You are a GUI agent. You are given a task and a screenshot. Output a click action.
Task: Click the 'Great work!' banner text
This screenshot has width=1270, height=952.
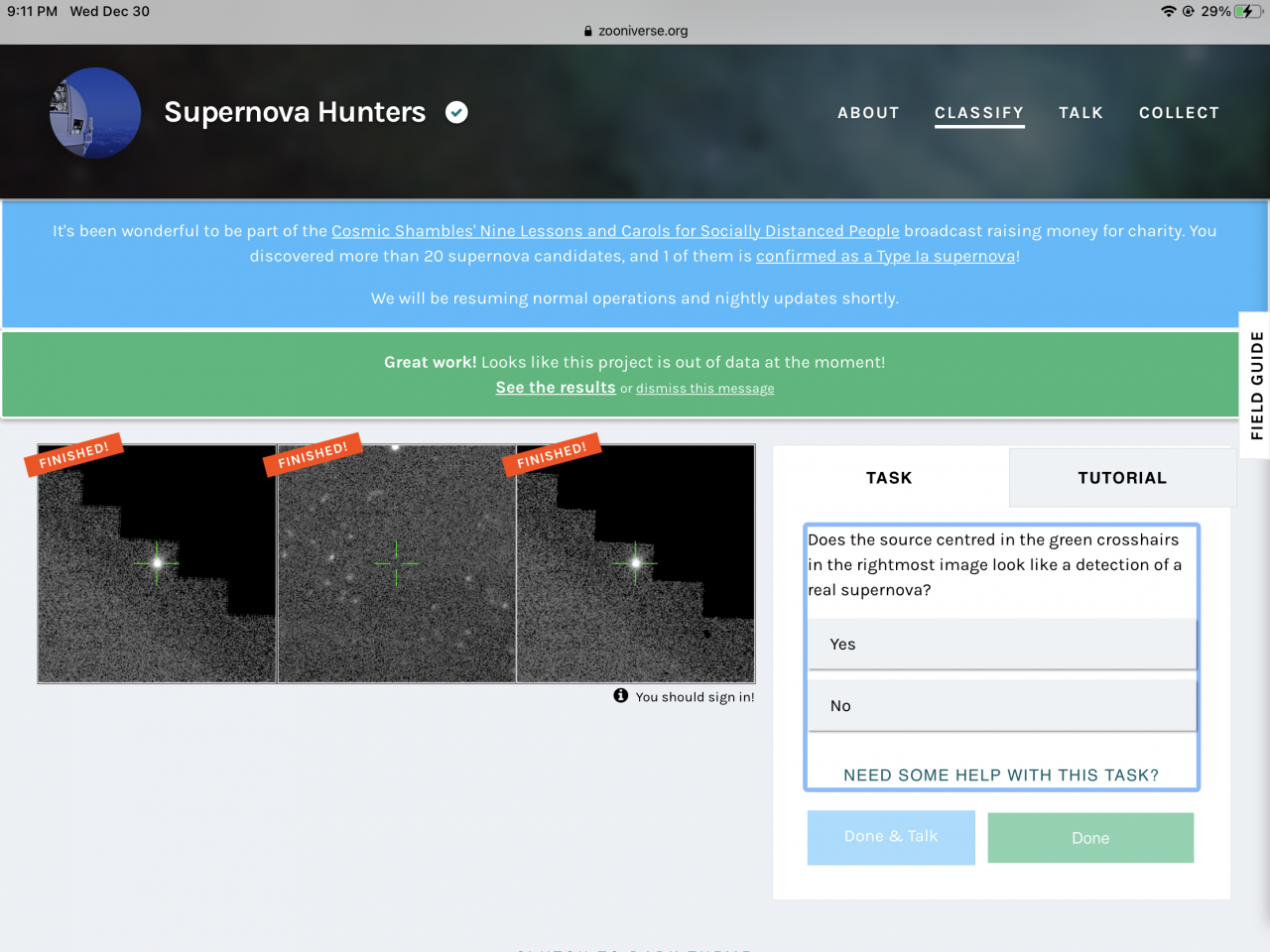431,363
